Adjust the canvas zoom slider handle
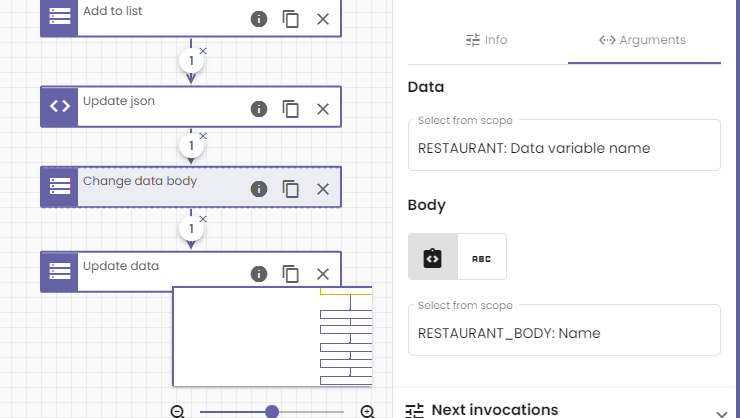The image size is (740, 418). [272, 412]
